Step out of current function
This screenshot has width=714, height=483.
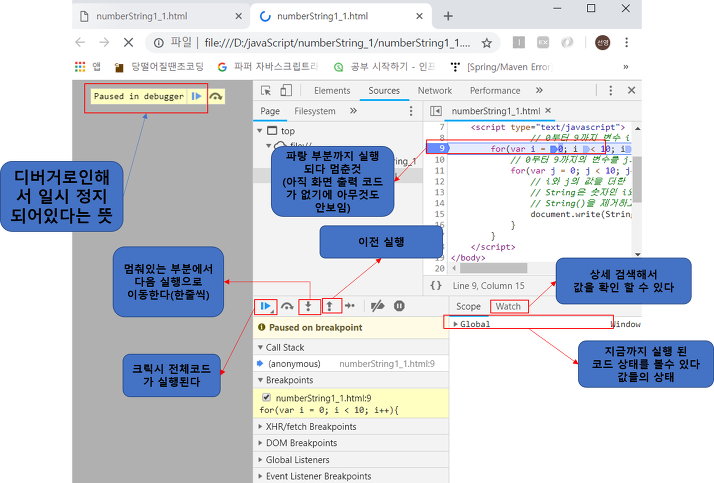[x=330, y=306]
